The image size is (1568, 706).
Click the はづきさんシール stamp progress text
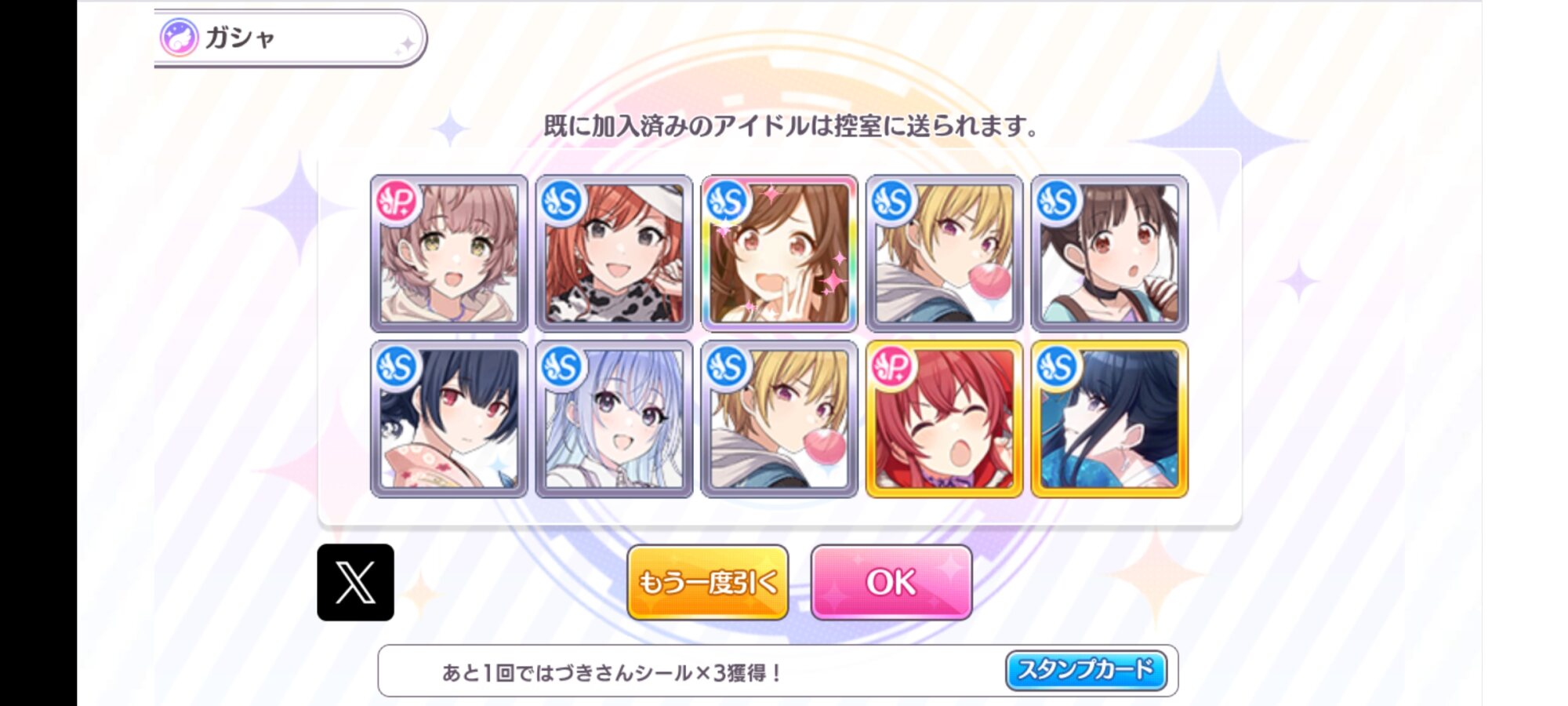pyautogui.click(x=612, y=672)
